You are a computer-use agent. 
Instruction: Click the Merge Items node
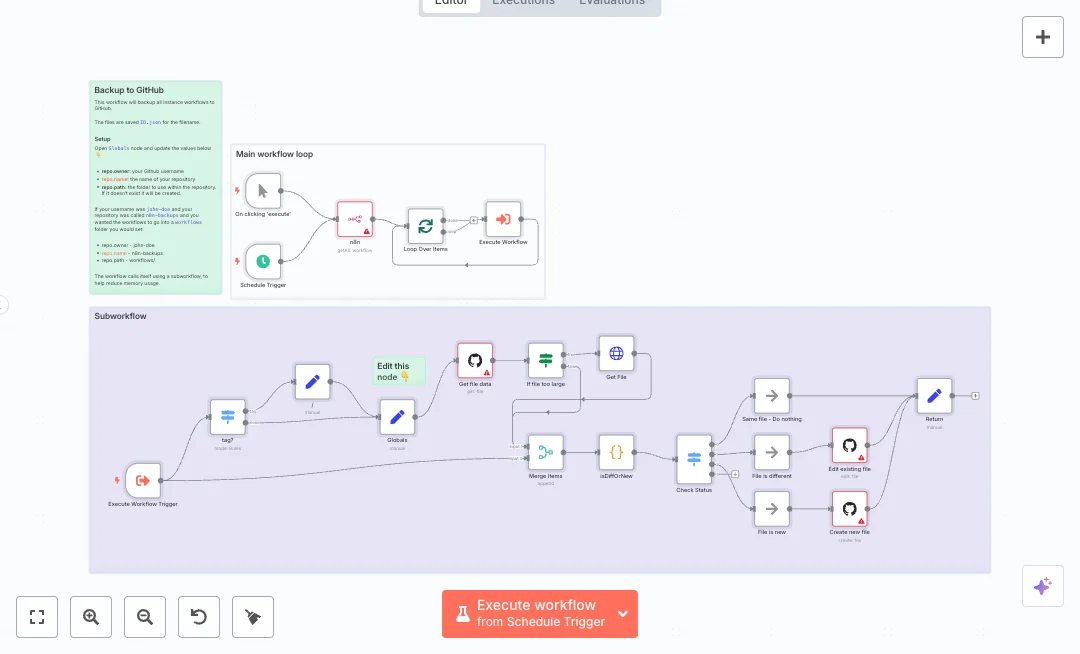544,450
